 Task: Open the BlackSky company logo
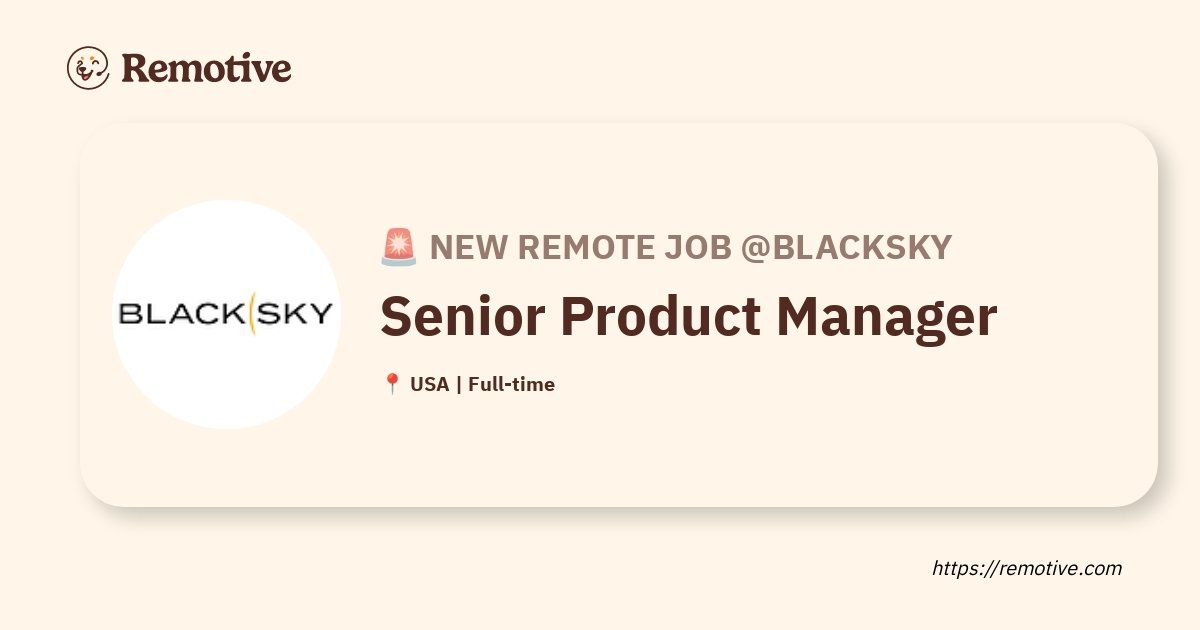(x=225, y=314)
